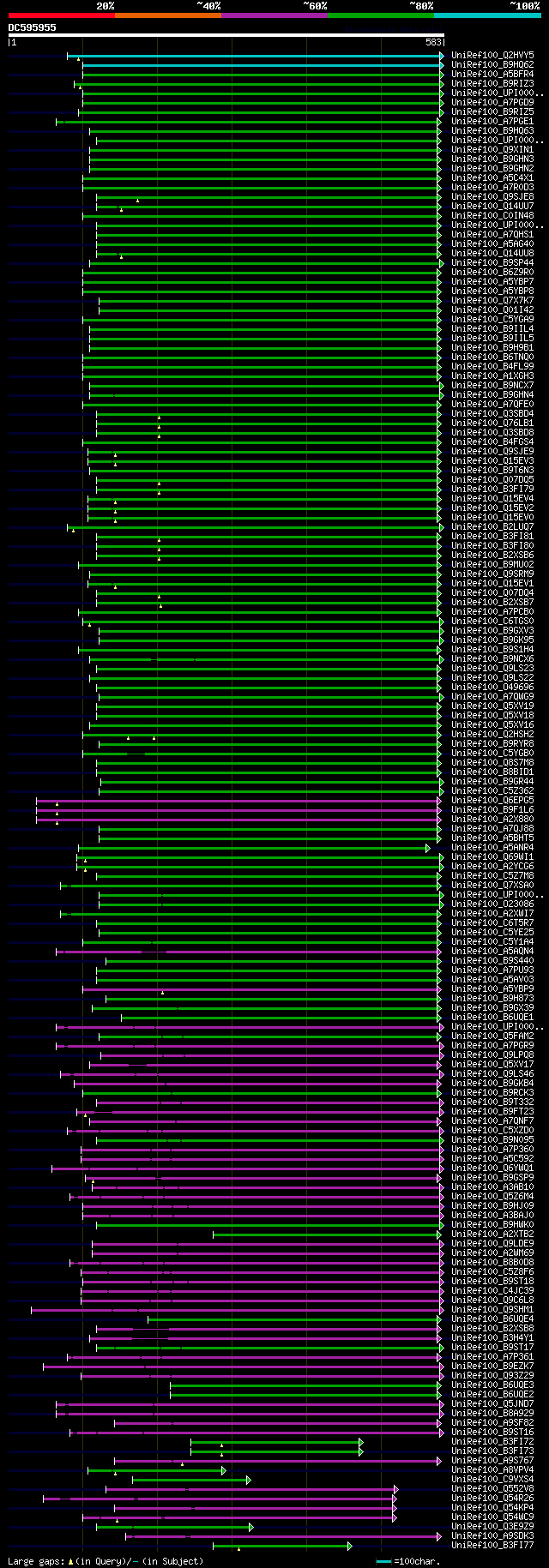
Task: Click the UniRef100_A7QNF7 entry
Action: click(492, 1121)
